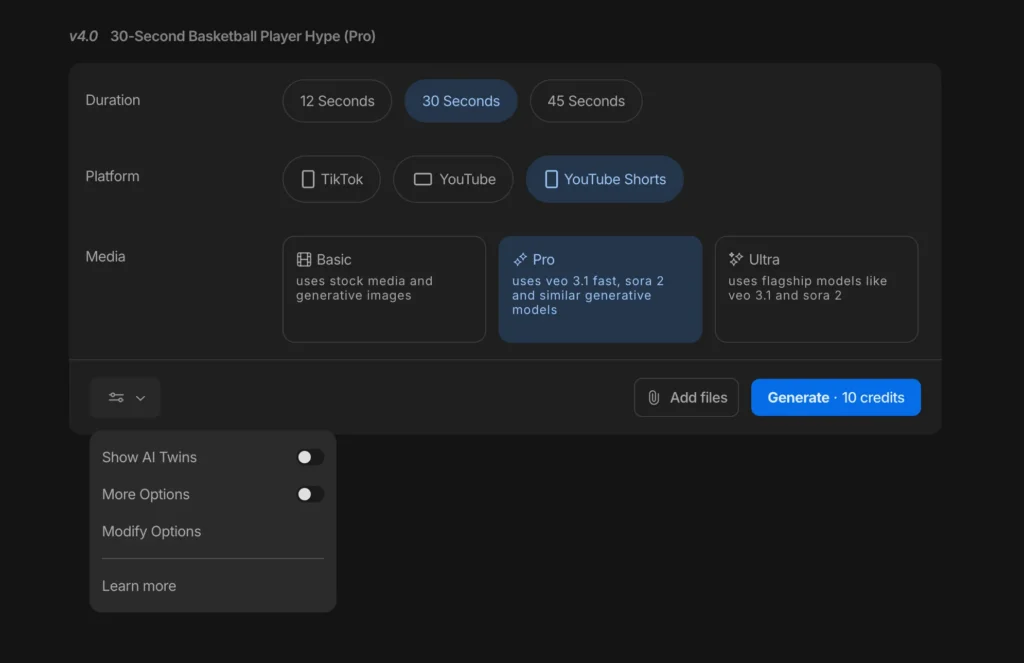Click the 30-Second Basketball Player Hype title
This screenshot has height=663, width=1024.
245,36
